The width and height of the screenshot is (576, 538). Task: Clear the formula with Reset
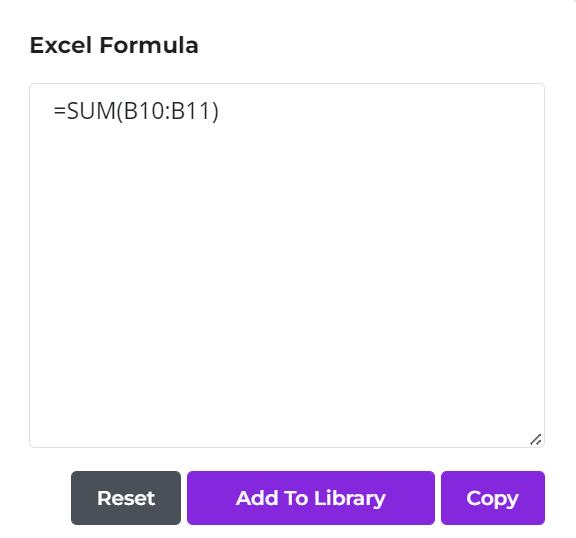tap(126, 498)
